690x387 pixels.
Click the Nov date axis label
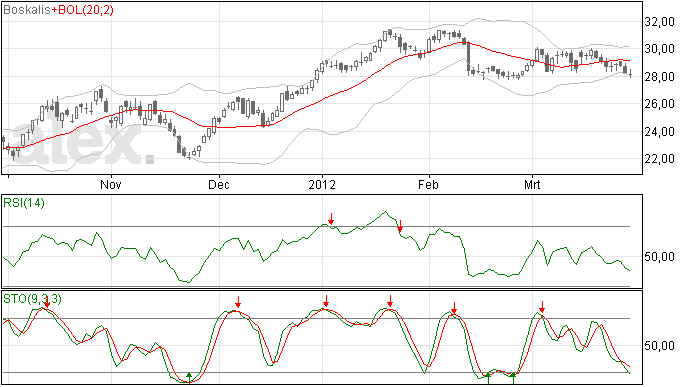(x=111, y=184)
